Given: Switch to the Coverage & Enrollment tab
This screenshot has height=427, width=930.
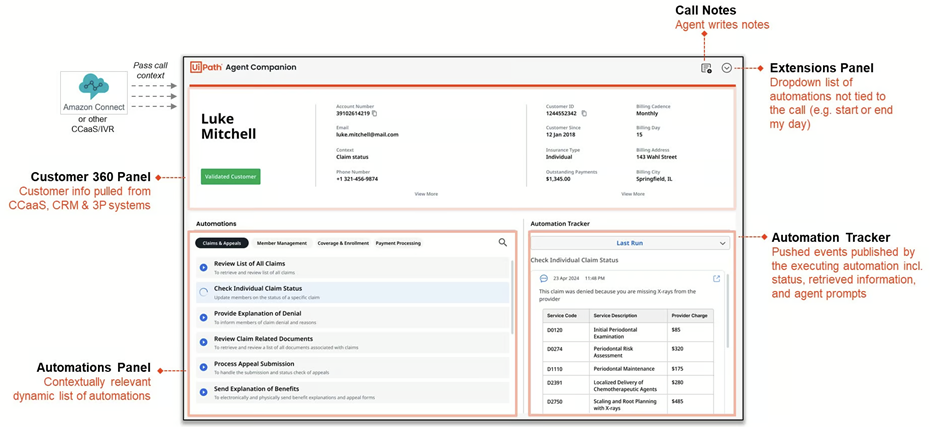Looking at the screenshot, I should coord(343,243).
